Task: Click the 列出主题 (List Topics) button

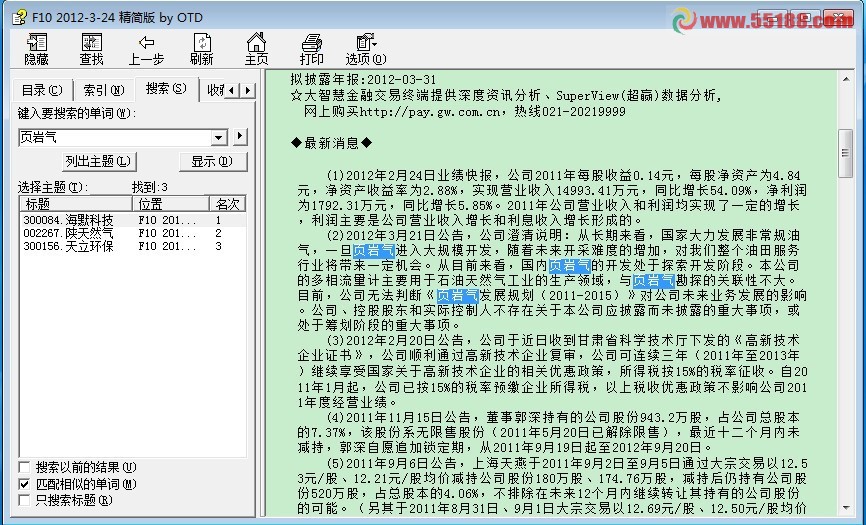Action: (99, 161)
